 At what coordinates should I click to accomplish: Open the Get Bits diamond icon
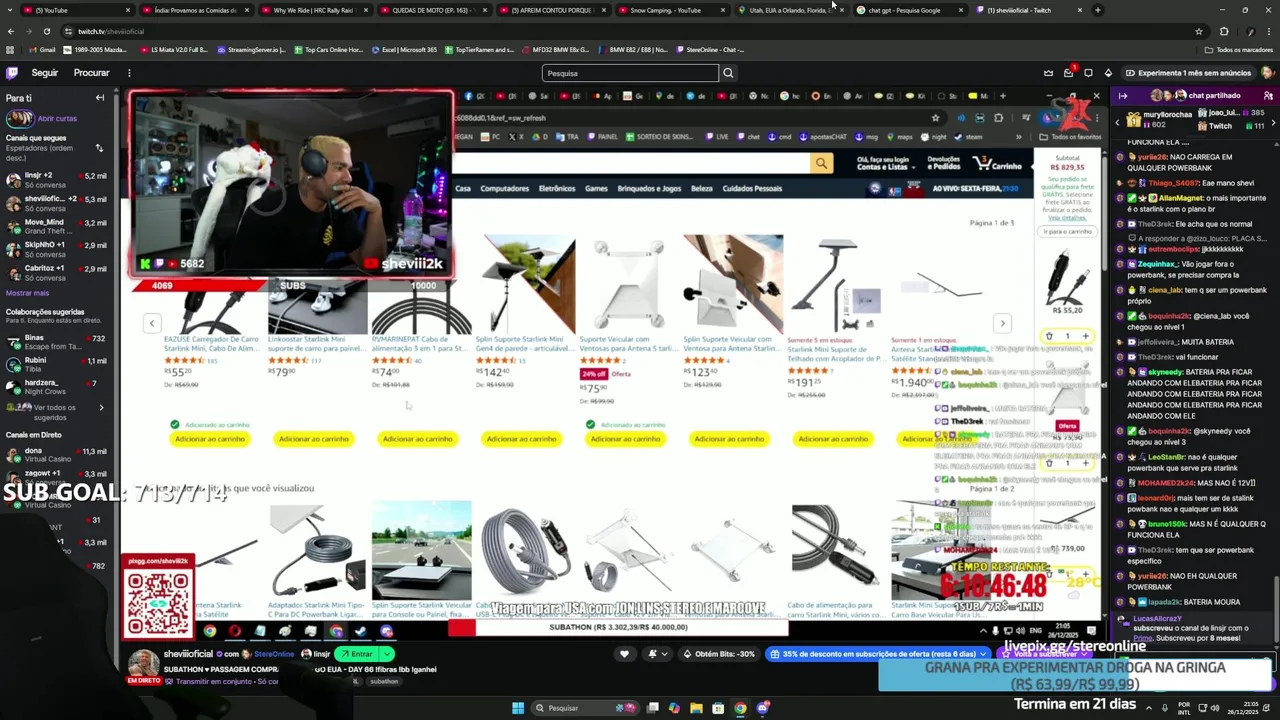pyautogui.click(x=1108, y=73)
